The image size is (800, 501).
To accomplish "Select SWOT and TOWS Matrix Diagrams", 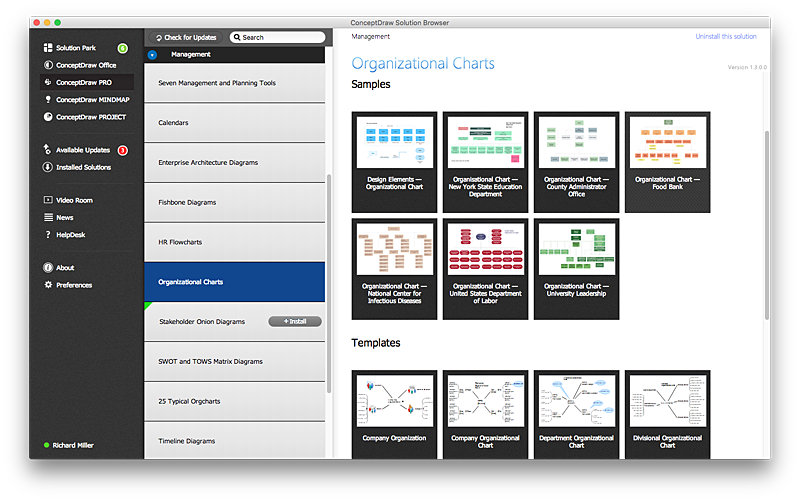I will tap(235, 361).
